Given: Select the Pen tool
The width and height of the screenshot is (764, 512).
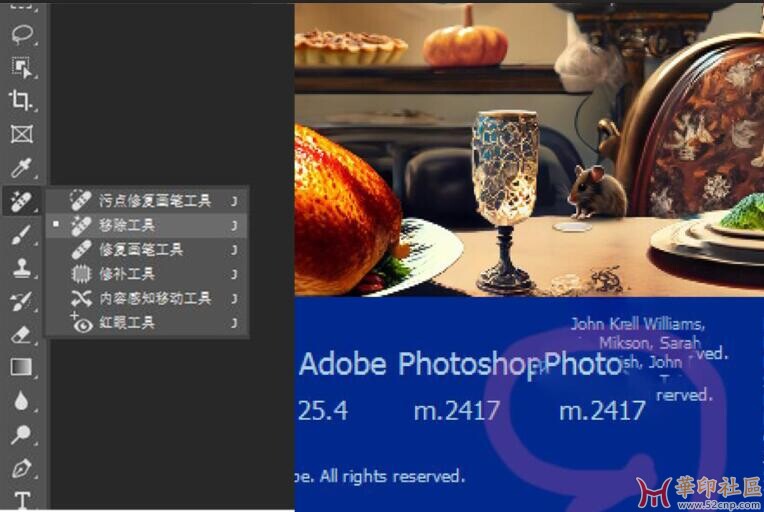Looking at the screenshot, I should (x=21, y=468).
